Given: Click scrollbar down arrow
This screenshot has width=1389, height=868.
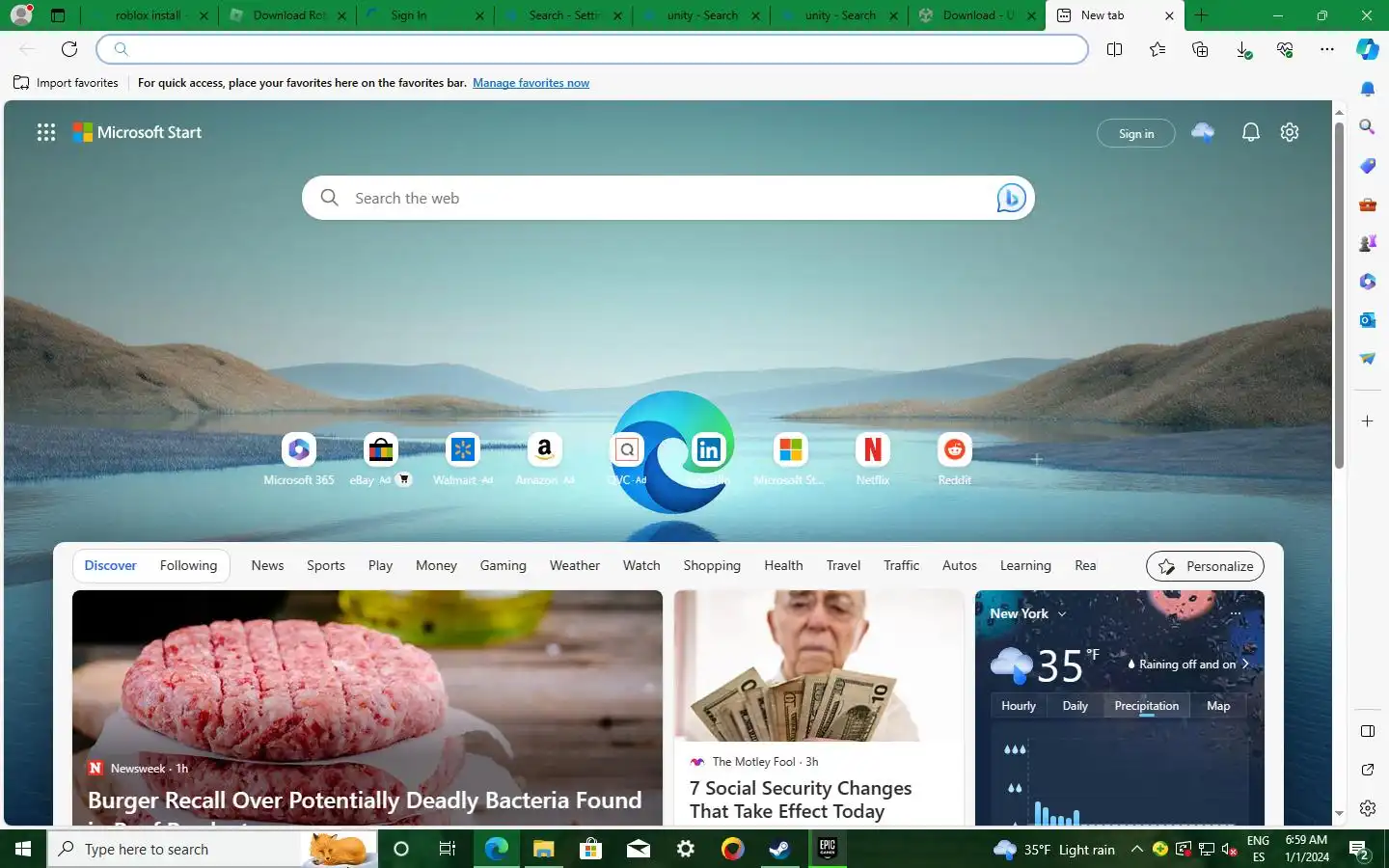Looking at the screenshot, I should pyautogui.click(x=1339, y=814).
